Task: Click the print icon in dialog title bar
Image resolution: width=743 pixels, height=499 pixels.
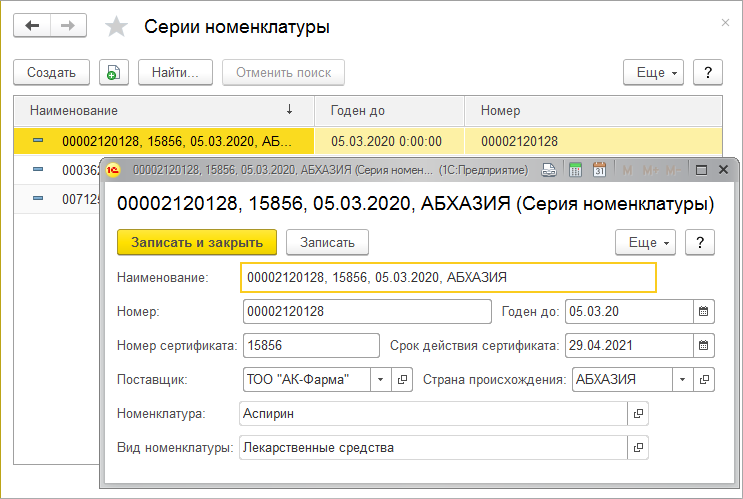Action: pos(549,170)
